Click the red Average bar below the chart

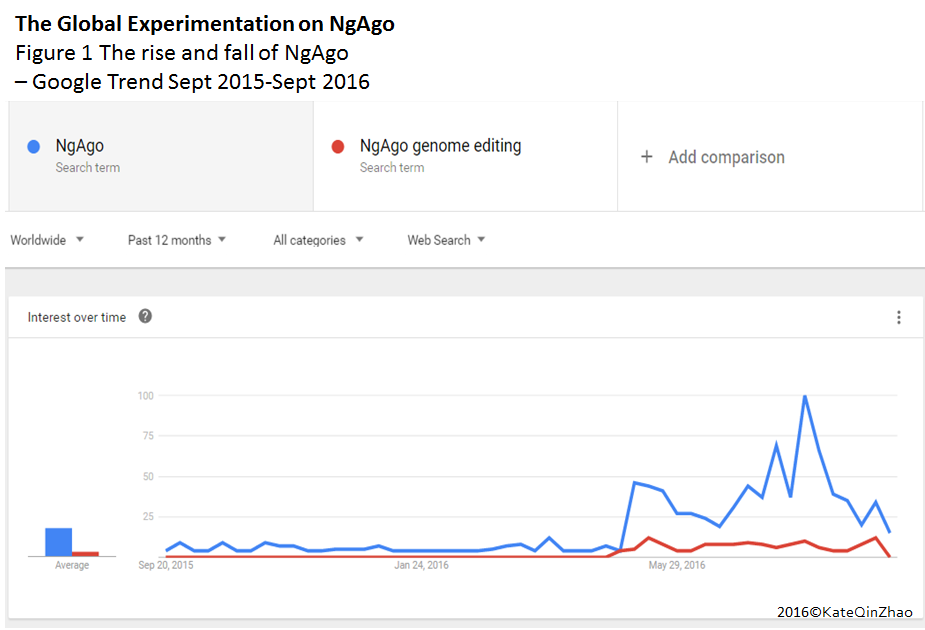tap(85, 552)
